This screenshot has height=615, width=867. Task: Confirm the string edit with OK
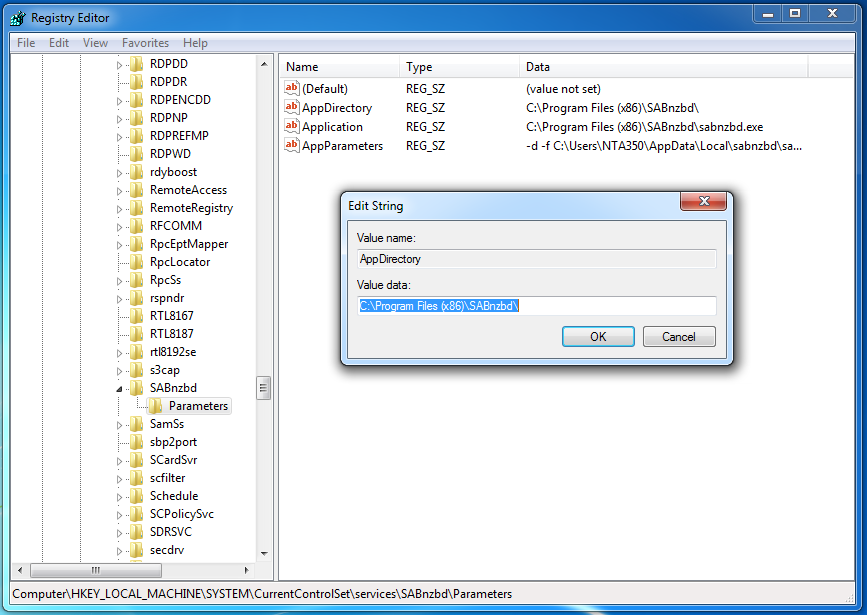pyautogui.click(x=598, y=336)
